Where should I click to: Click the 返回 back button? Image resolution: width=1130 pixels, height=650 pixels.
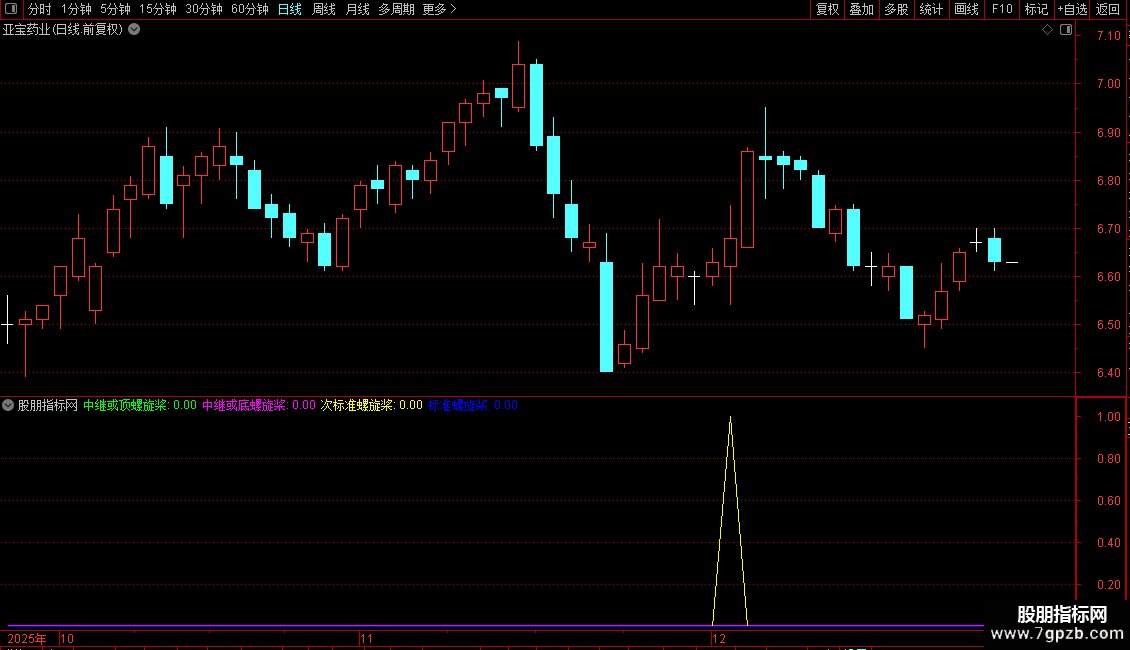click(1108, 9)
